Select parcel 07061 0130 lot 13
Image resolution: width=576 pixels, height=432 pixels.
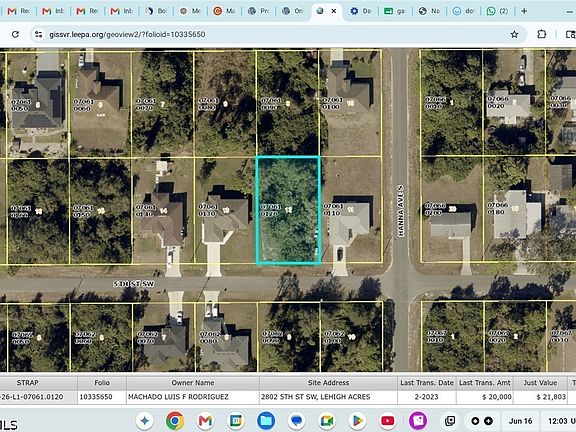click(x=225, y=210)
